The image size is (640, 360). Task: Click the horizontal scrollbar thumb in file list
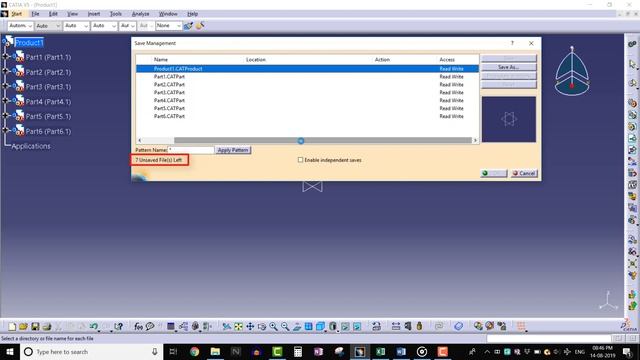tap(322, 140)
